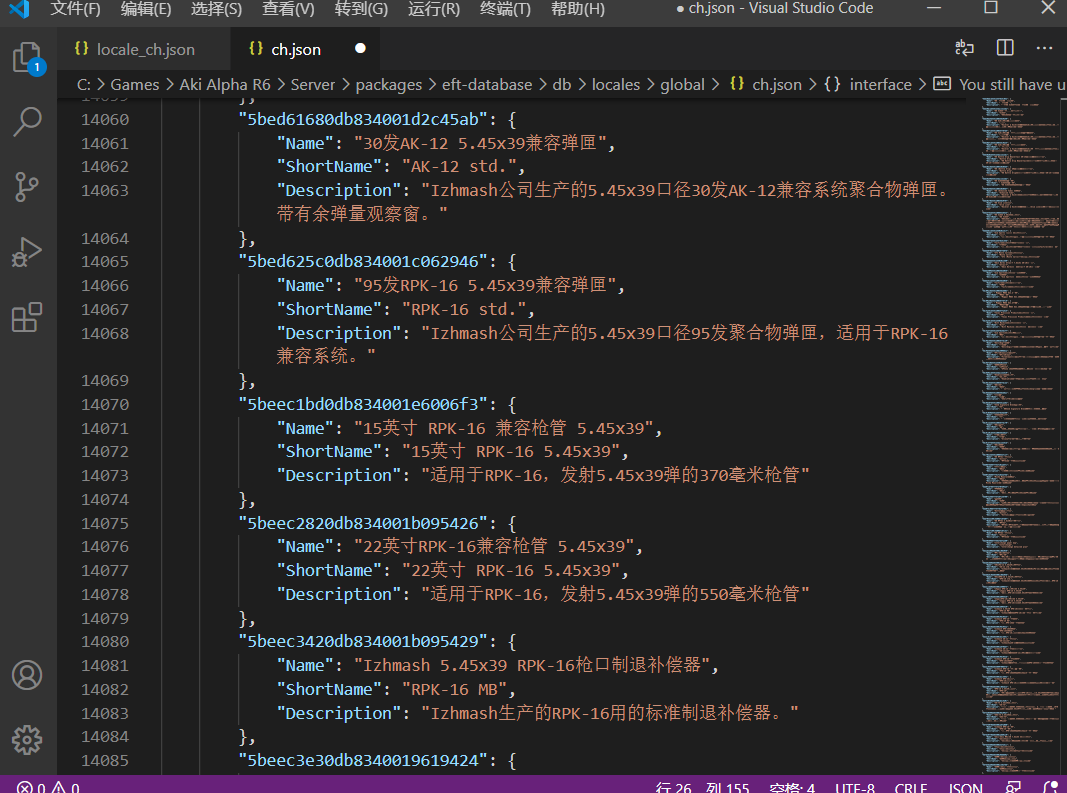Click the compare changes icon in editor toolbar

click(964, 48)
